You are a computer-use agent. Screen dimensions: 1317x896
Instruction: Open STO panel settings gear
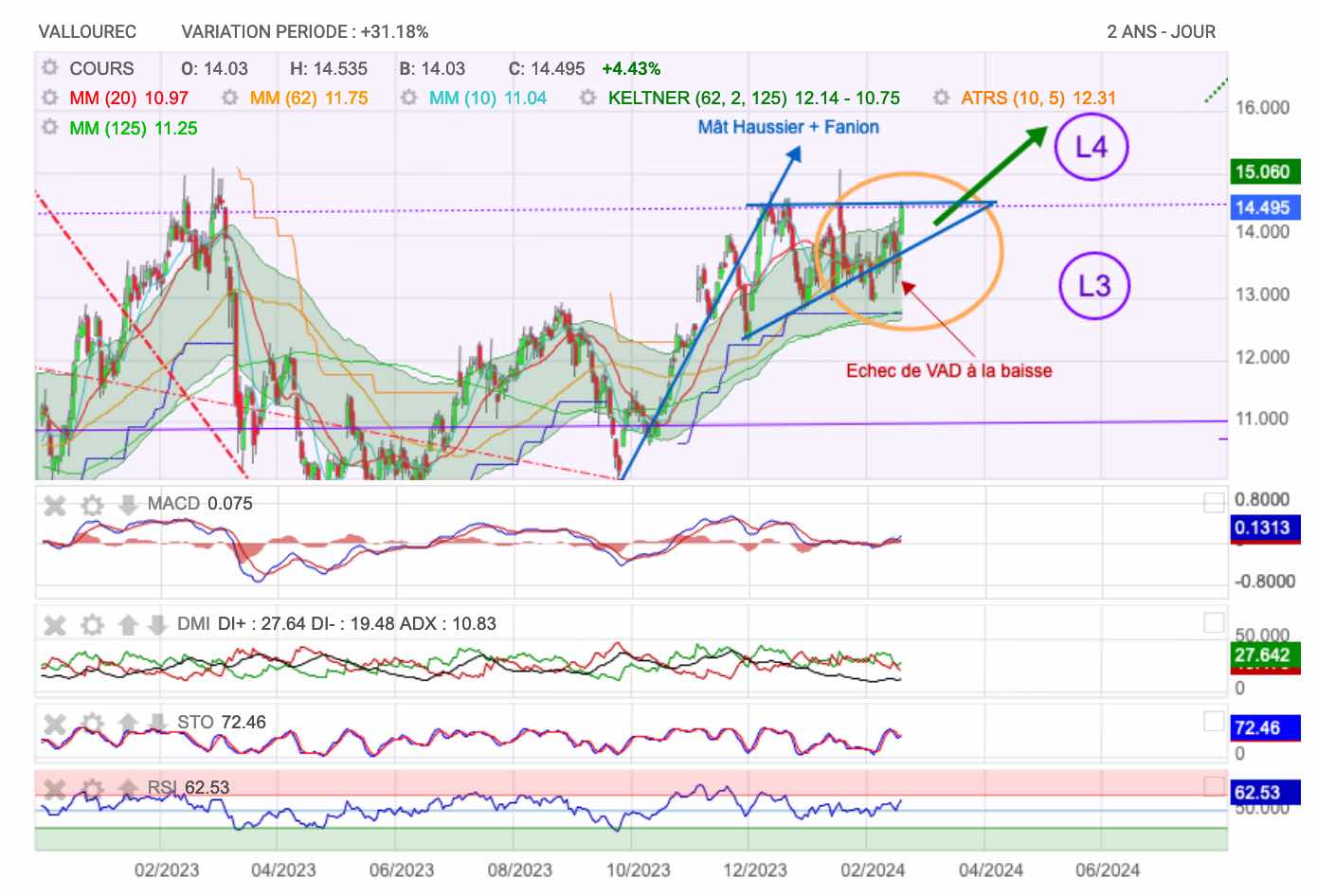pos(92,724)
